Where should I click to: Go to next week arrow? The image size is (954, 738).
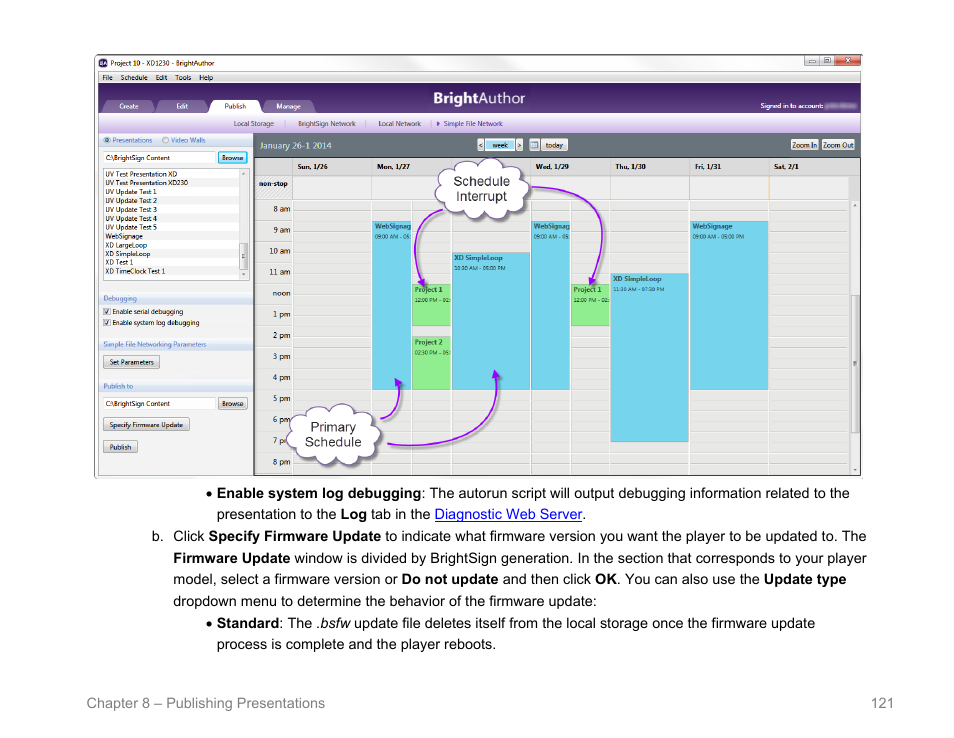click(x=519, y=145)
